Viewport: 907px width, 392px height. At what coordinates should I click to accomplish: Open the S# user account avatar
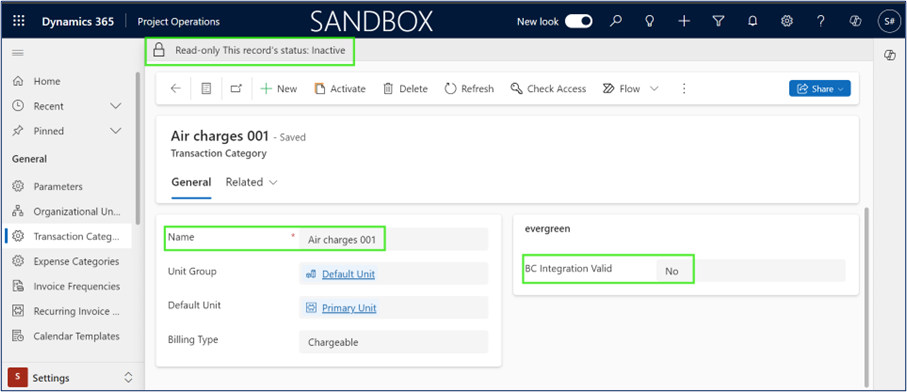click(888, 21)
